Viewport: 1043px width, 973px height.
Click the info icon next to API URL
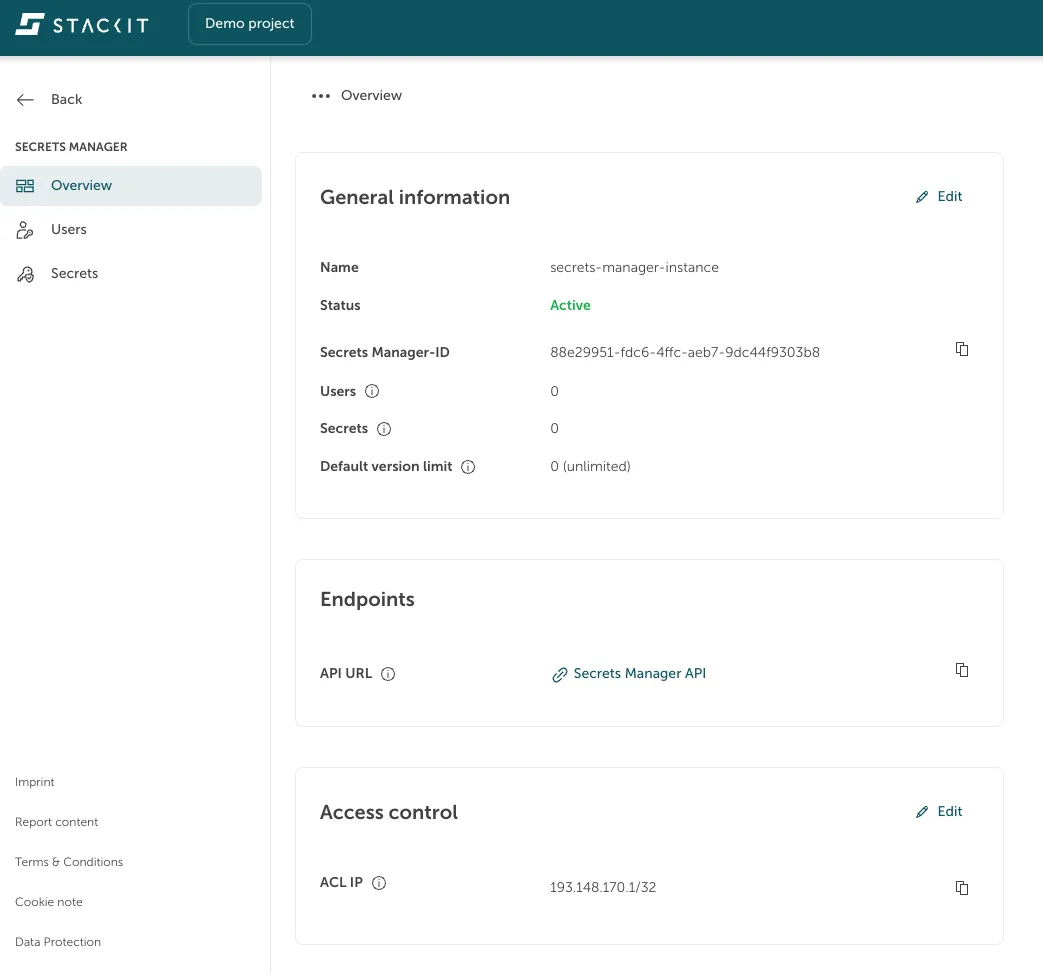[x=387, y=673]
